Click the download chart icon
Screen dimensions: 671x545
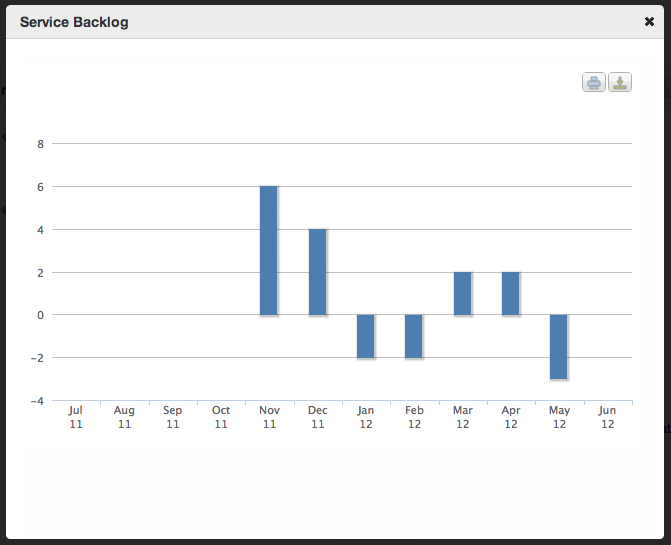[x=620, y=83]
